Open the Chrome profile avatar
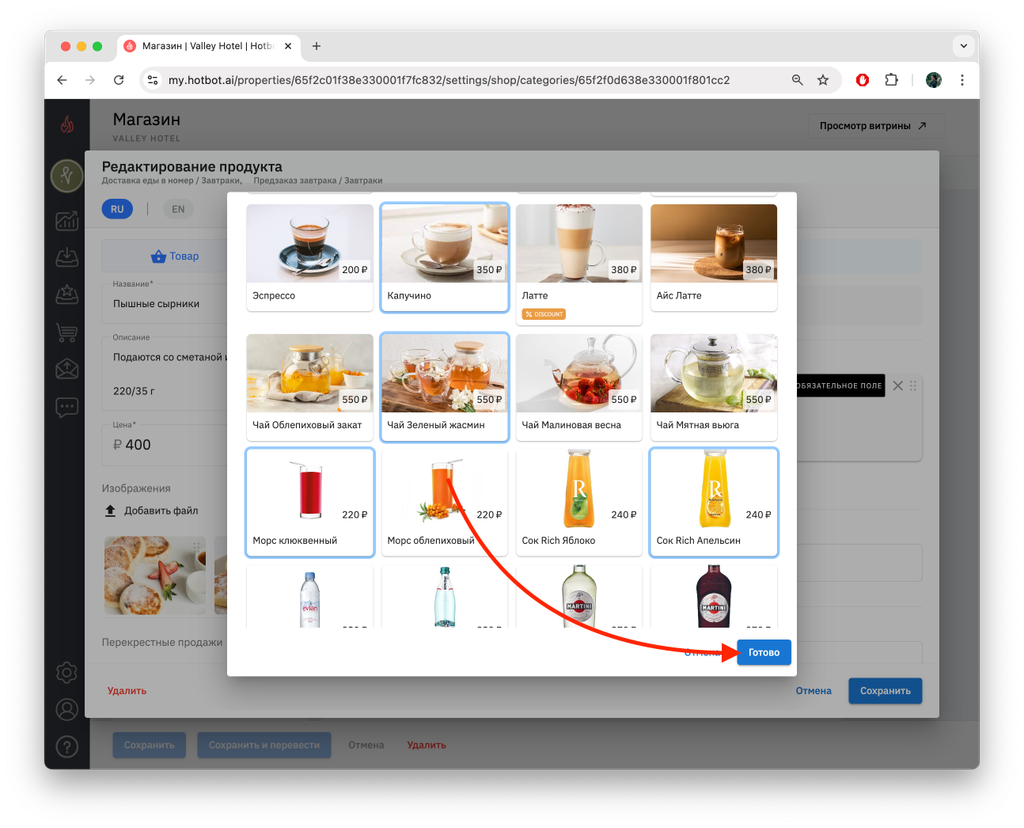 tap(934, 80)
